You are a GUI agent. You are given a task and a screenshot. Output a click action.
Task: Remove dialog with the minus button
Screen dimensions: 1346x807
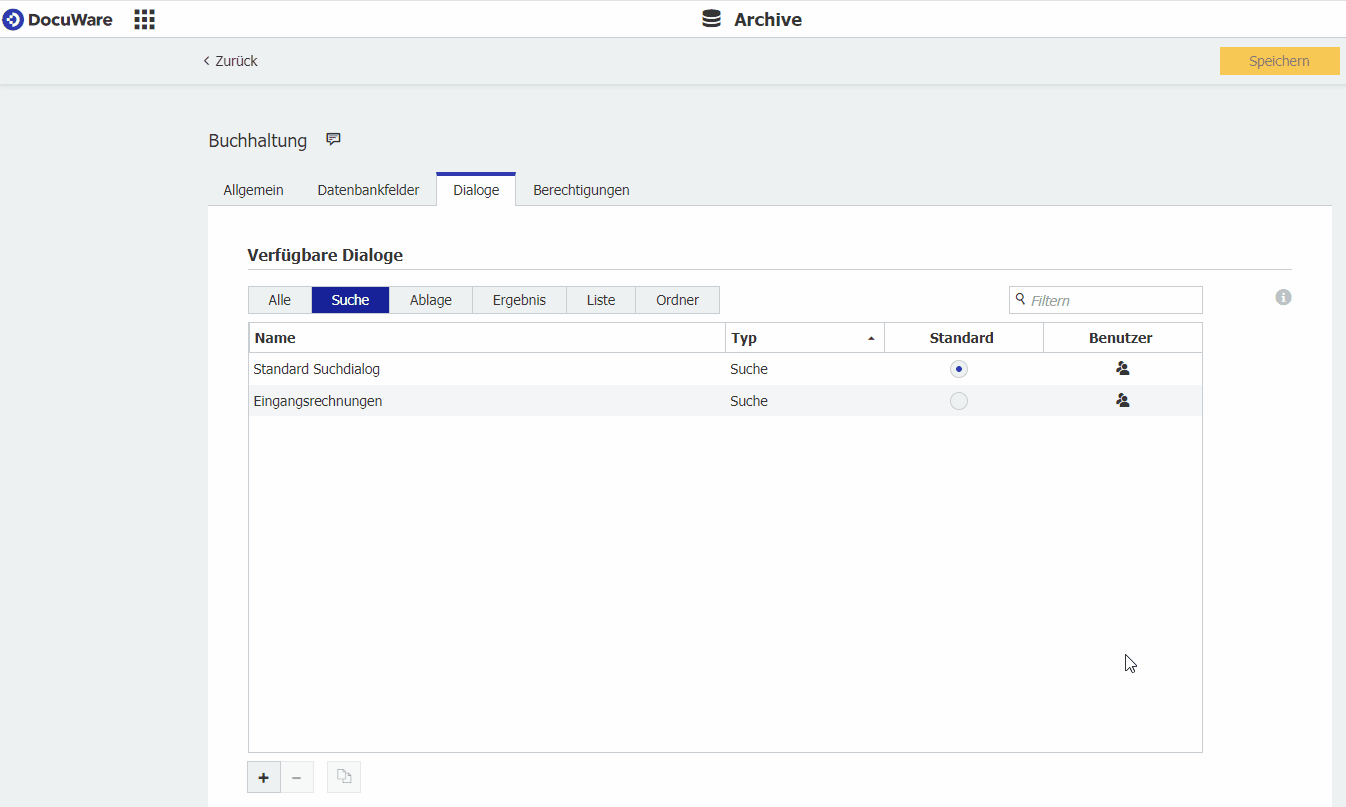297,777
